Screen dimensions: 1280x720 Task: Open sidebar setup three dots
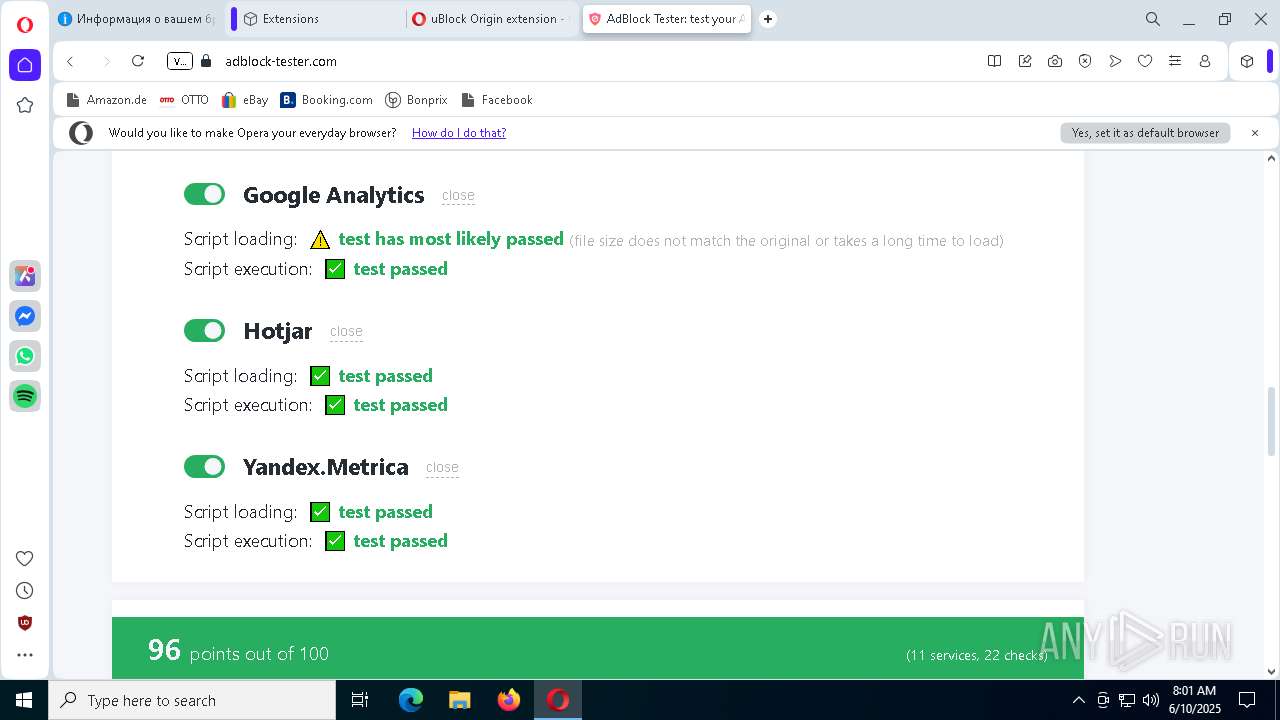click(25, 655)
